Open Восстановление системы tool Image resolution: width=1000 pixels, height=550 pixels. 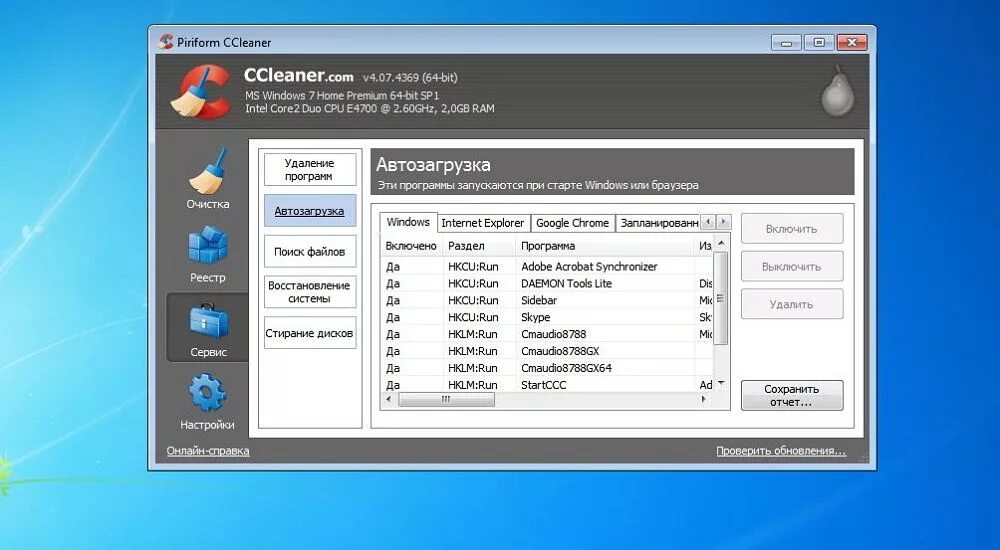(x=310, y=292)
